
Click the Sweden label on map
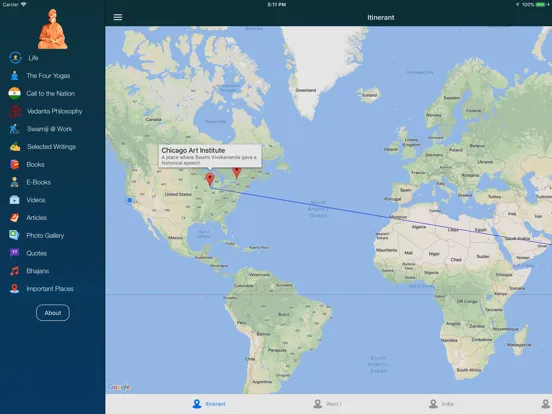coord(451,98)
